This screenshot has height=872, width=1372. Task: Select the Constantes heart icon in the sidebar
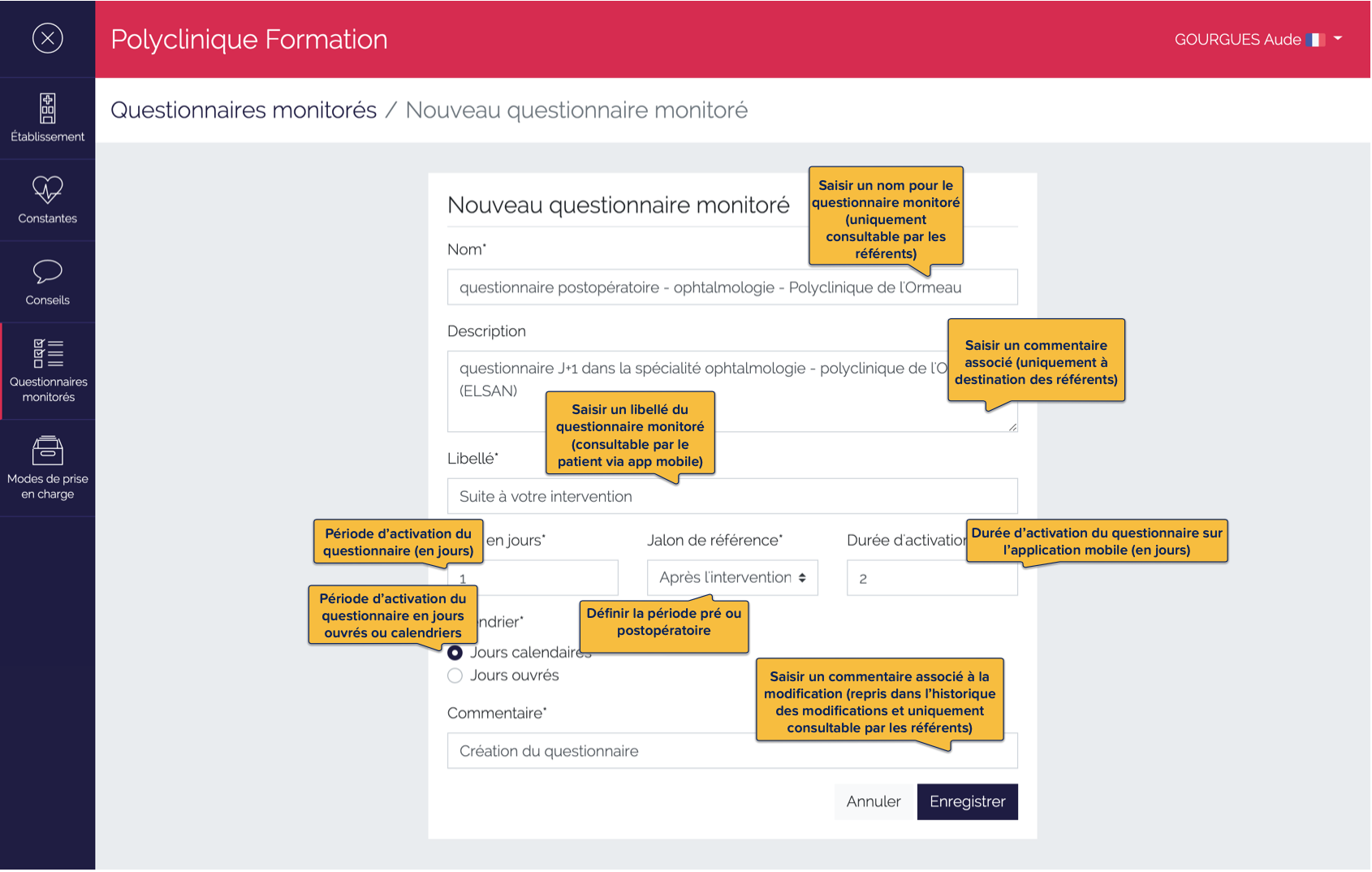(x=48, y=190)
